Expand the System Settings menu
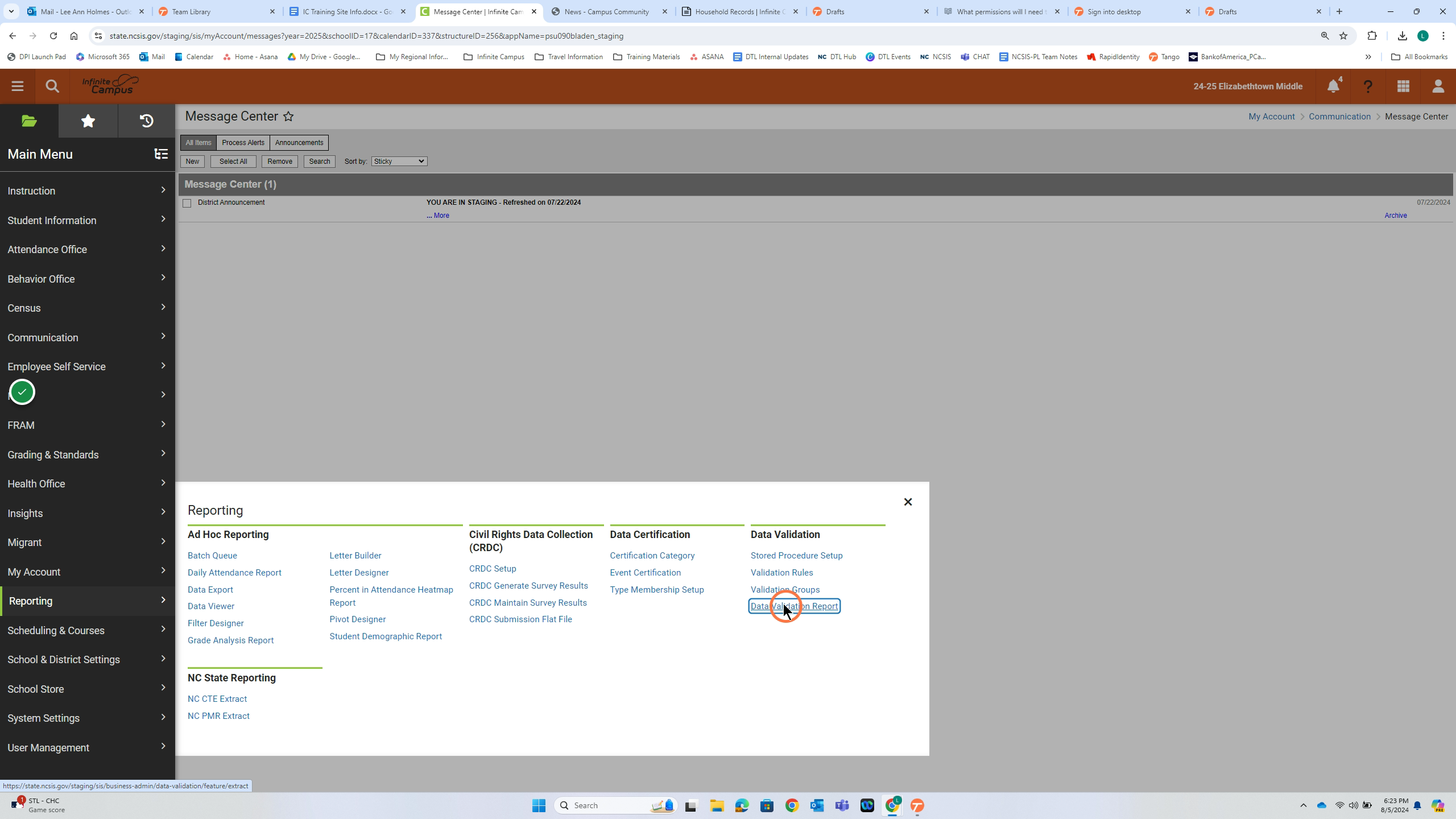Screen dimensions: 1456x819 point(88,718)
